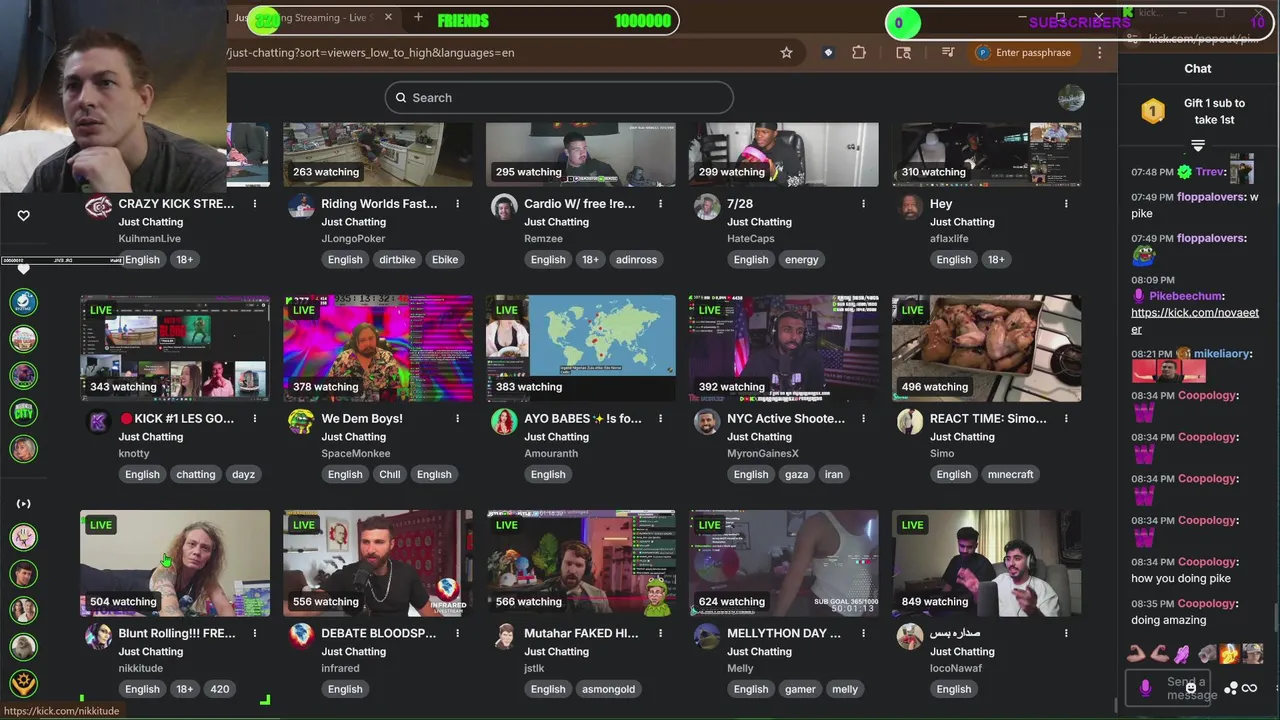Open options menu for KICK #1 LES GO stream
The image size is (1280, 720).
click(x=255, y=419)
